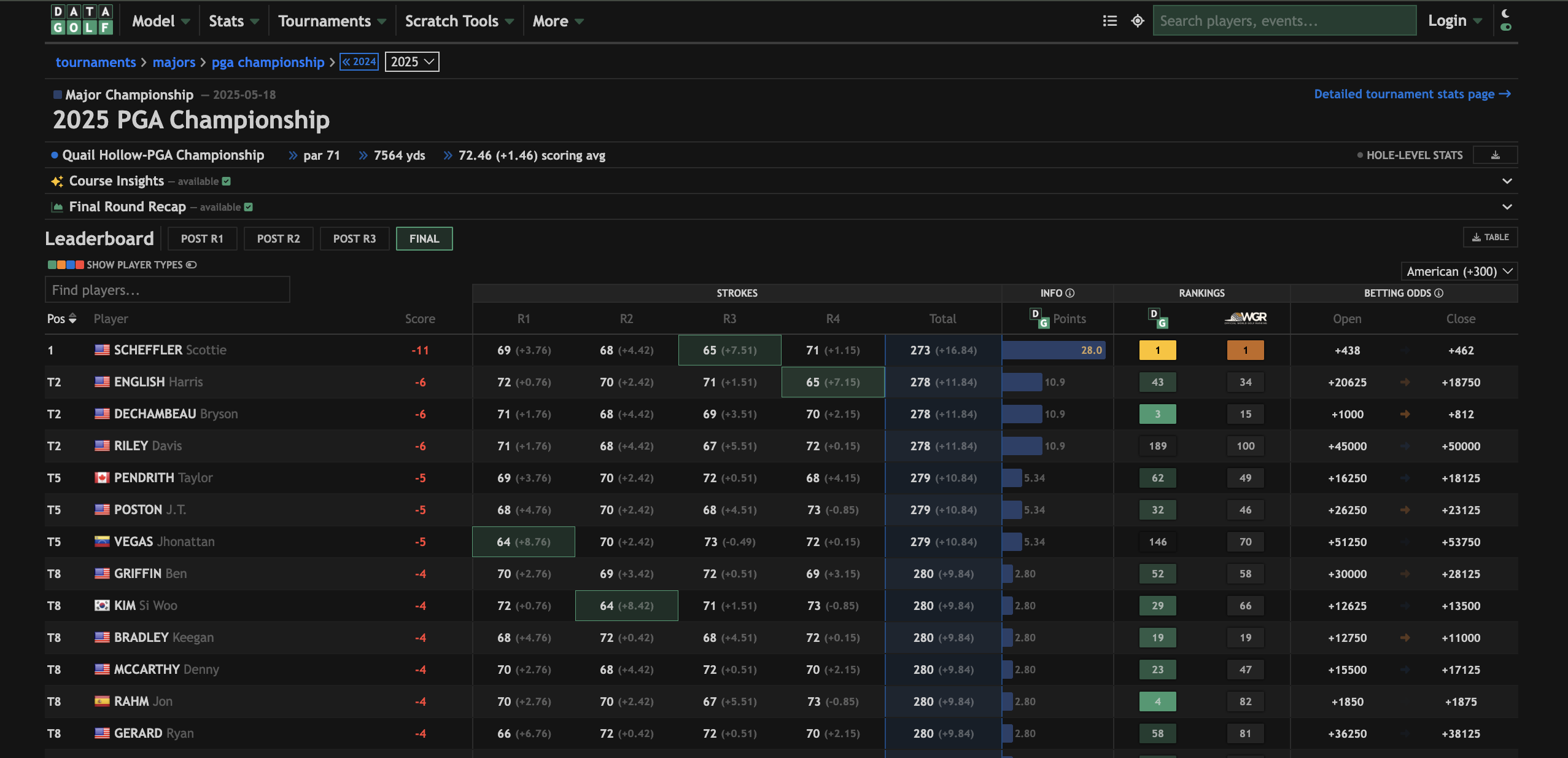
Task: Sort by OWGR logo column
Action: click(x=1245, y=318)
